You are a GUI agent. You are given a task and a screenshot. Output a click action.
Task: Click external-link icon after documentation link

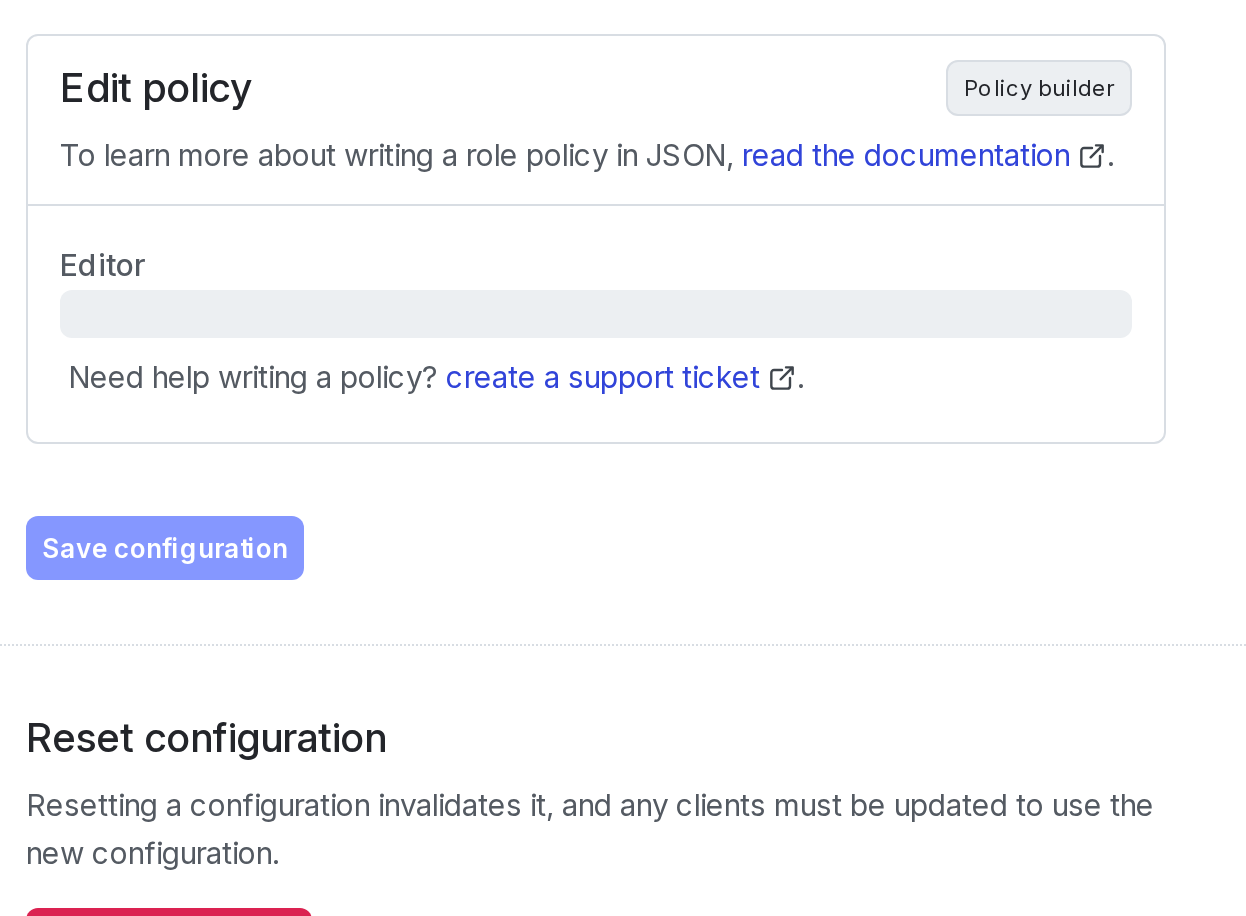coord(1092,156)
